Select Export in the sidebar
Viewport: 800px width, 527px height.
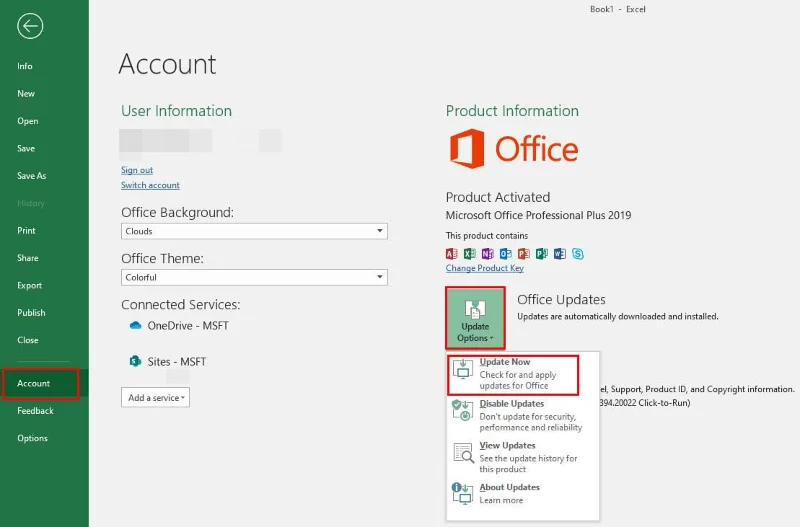click(x=30, y=285)
